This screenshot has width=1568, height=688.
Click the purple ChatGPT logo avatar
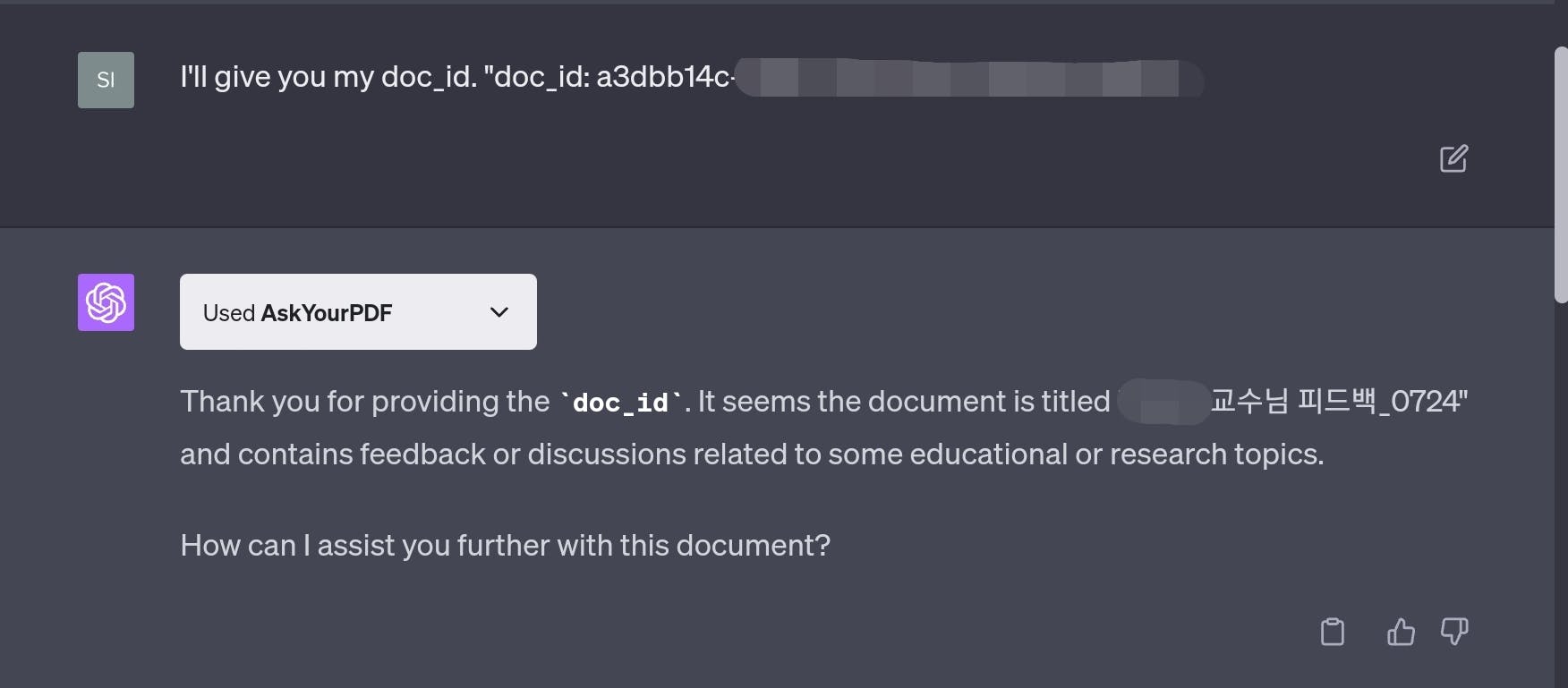106,302
